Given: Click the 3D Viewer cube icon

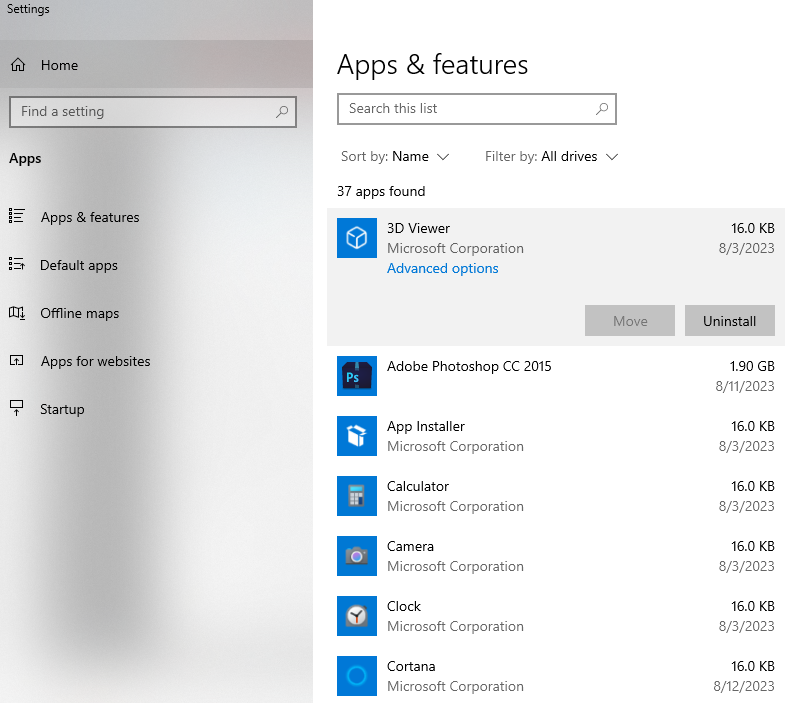Looking at the screenshot, I should pyautogui.click(x=357, y=238).
